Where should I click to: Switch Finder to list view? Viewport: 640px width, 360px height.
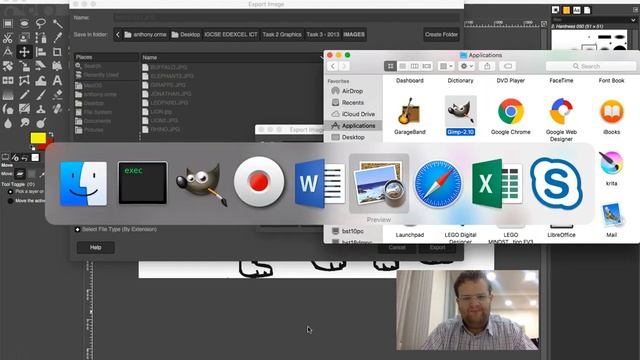pos(402,66)
